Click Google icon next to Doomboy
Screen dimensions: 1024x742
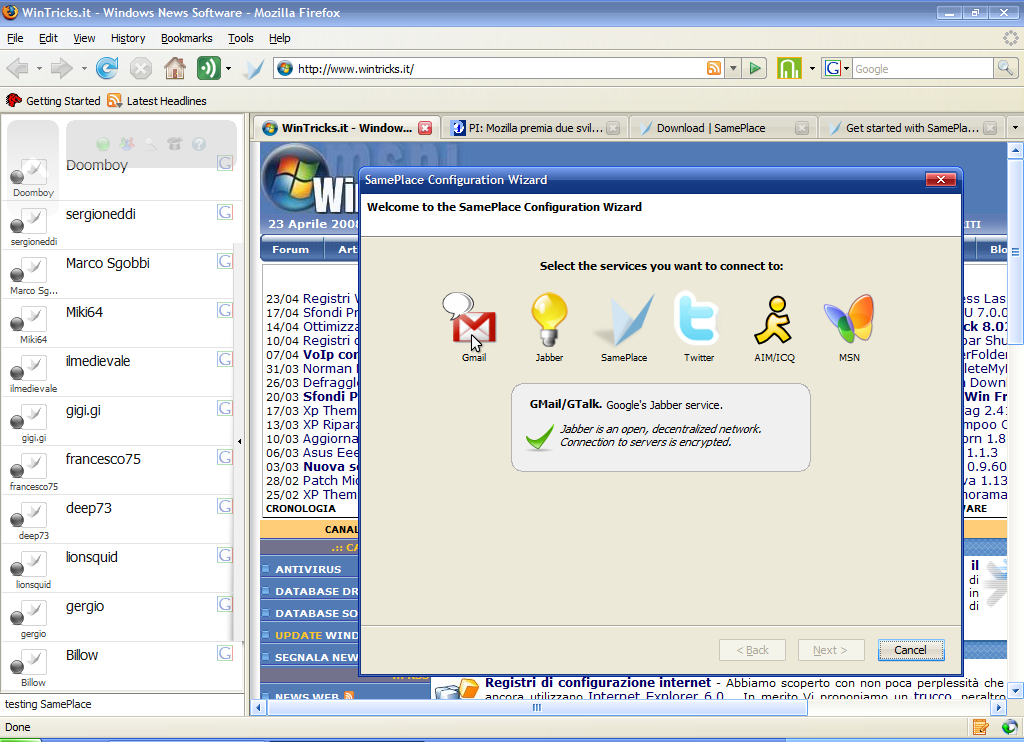(225, 163)
